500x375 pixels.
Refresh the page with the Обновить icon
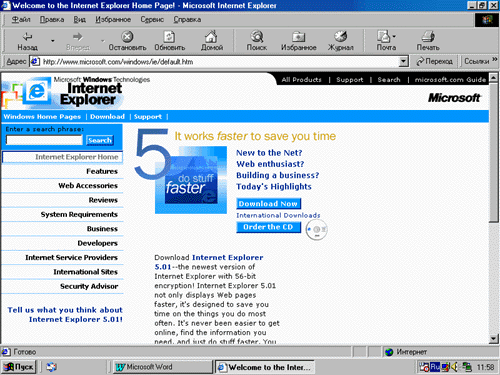169,36
